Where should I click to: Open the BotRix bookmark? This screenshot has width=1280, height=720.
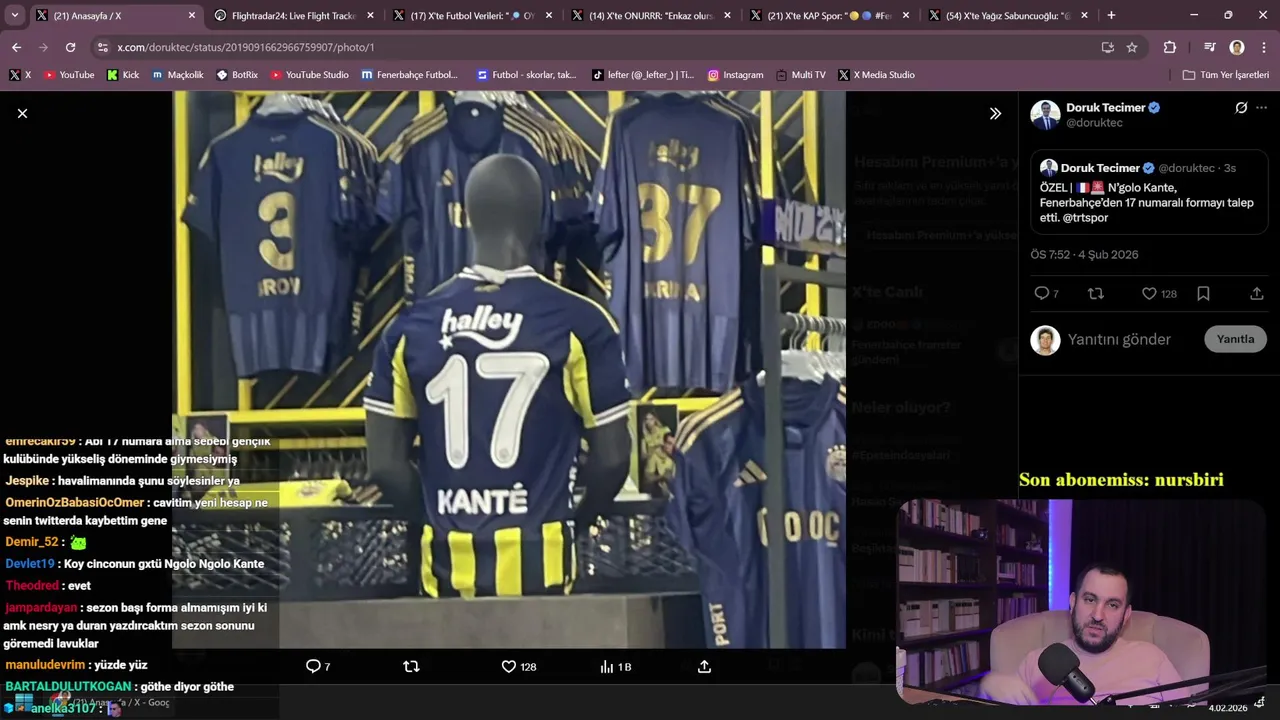point(237,75)
